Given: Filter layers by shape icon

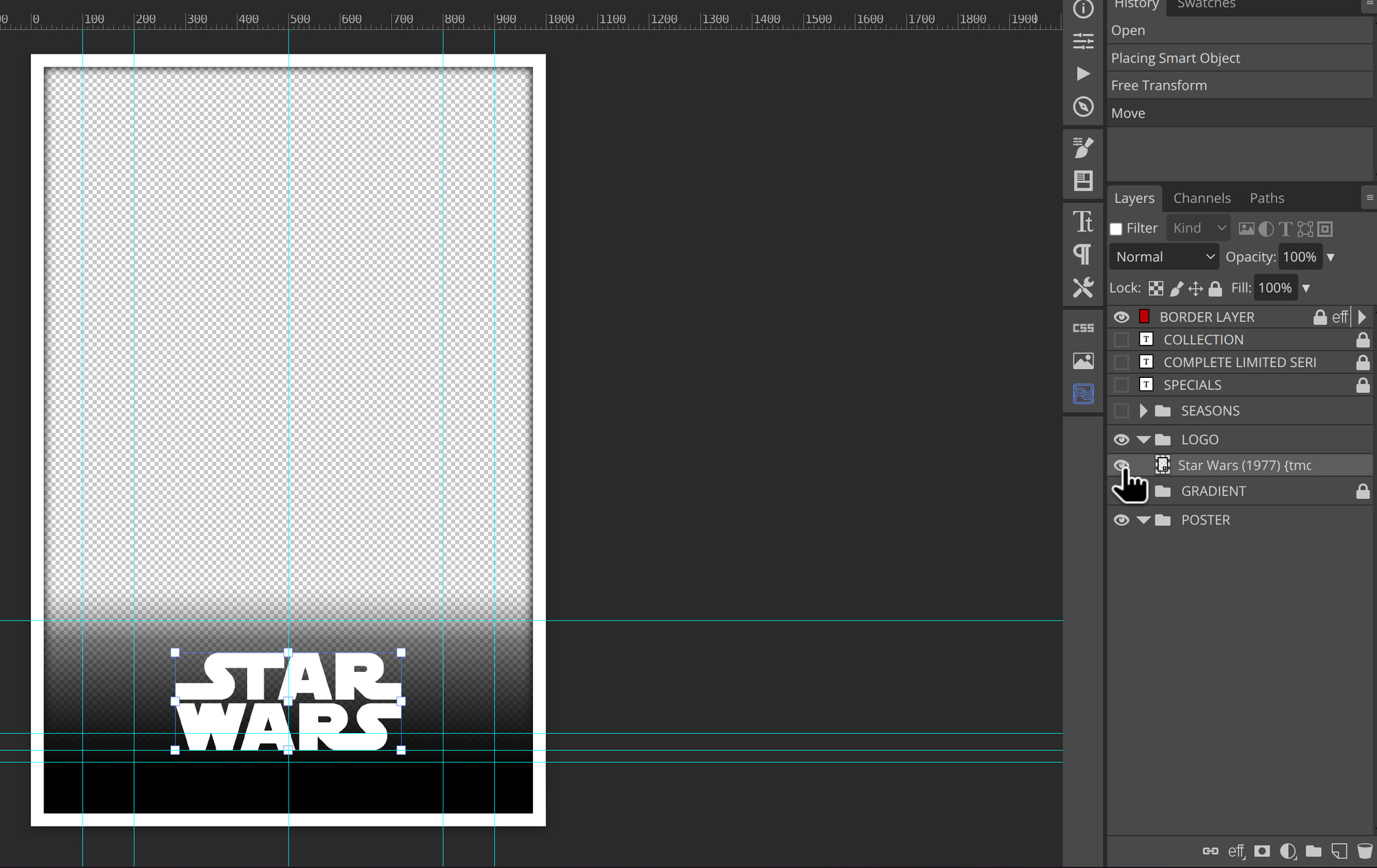Looking at the screenshot, I should 1305,229.
